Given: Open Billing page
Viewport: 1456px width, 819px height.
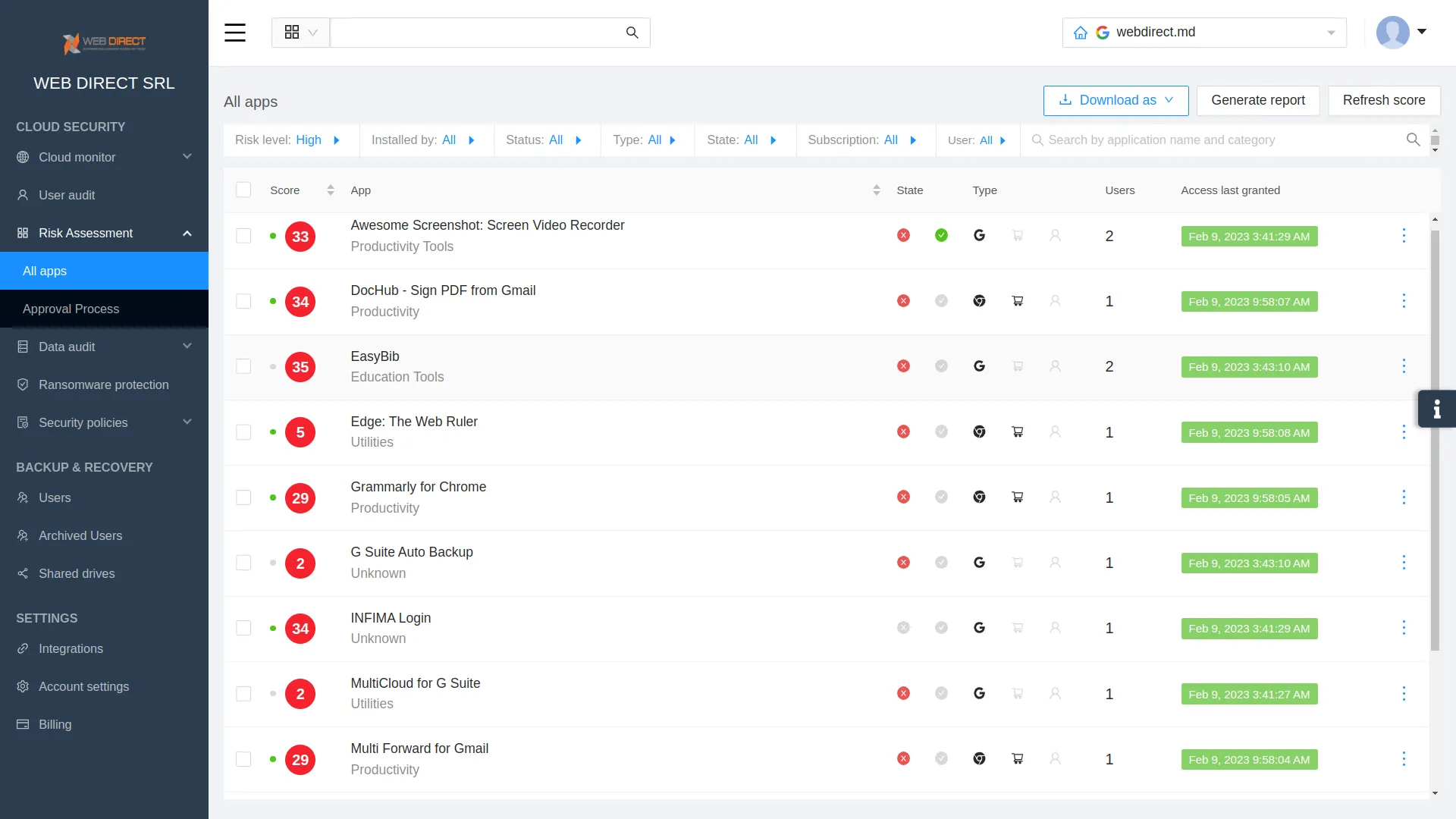Looking at the screenshot, I should click(104, 724).
